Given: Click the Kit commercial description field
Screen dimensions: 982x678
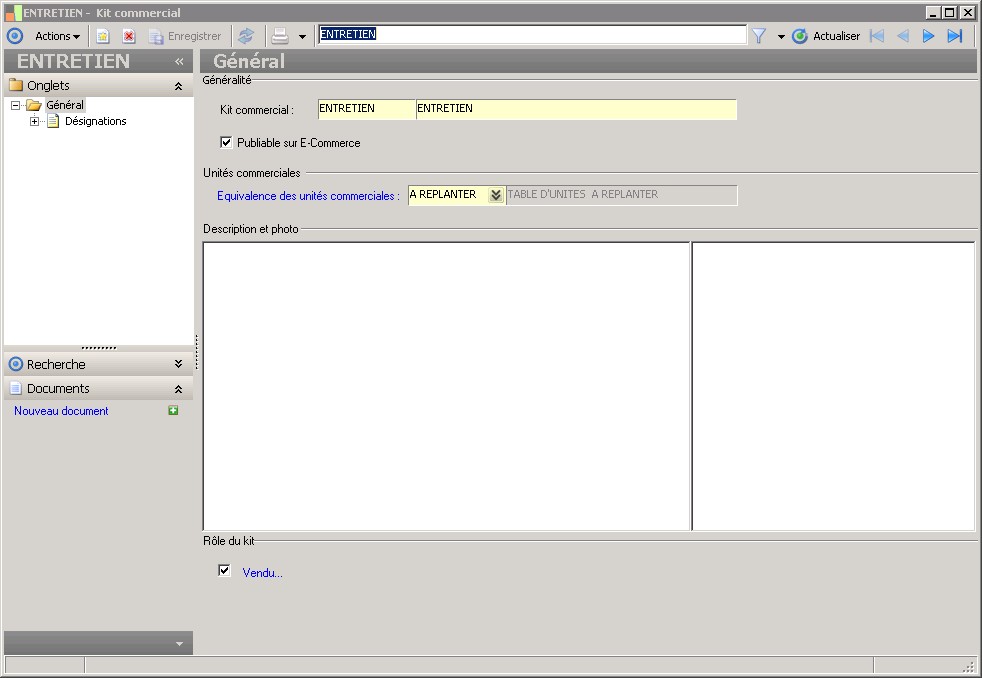Looking at the screenshot, I should [576, 109].
